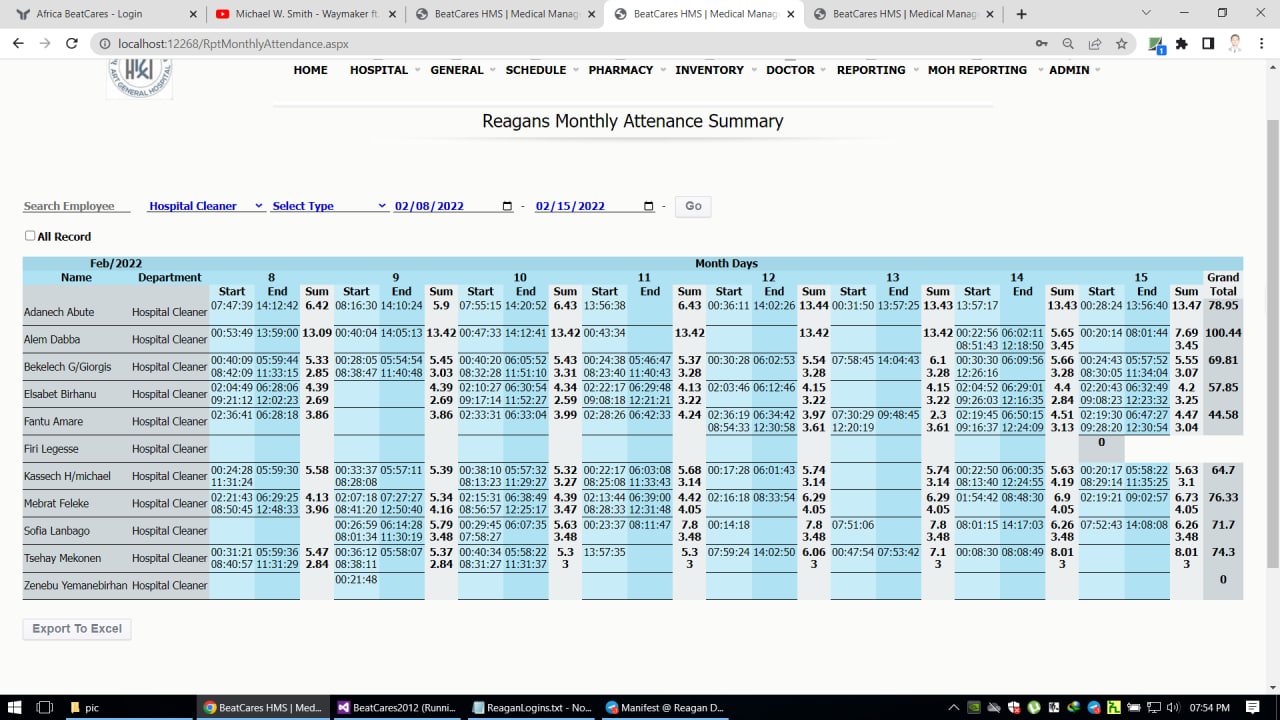Open the saved passwords key icon
This screenshot has width=1280, height=720.
tap(1041, 44)
